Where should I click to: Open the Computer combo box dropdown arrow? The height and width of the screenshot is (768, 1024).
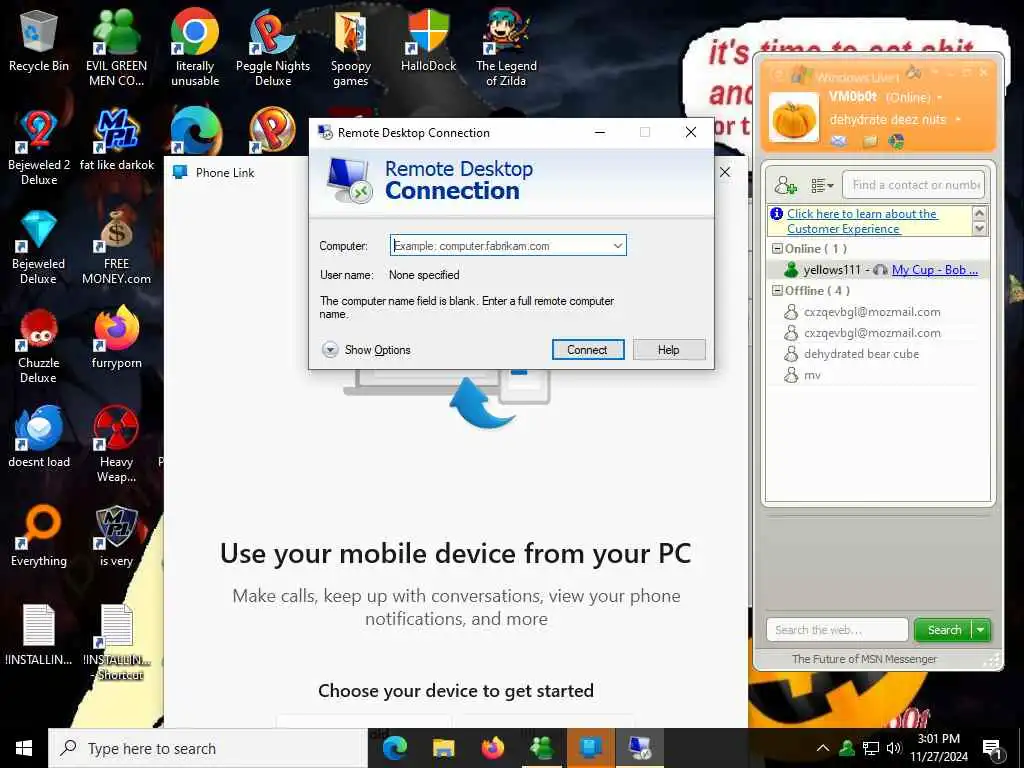(617, 246)
